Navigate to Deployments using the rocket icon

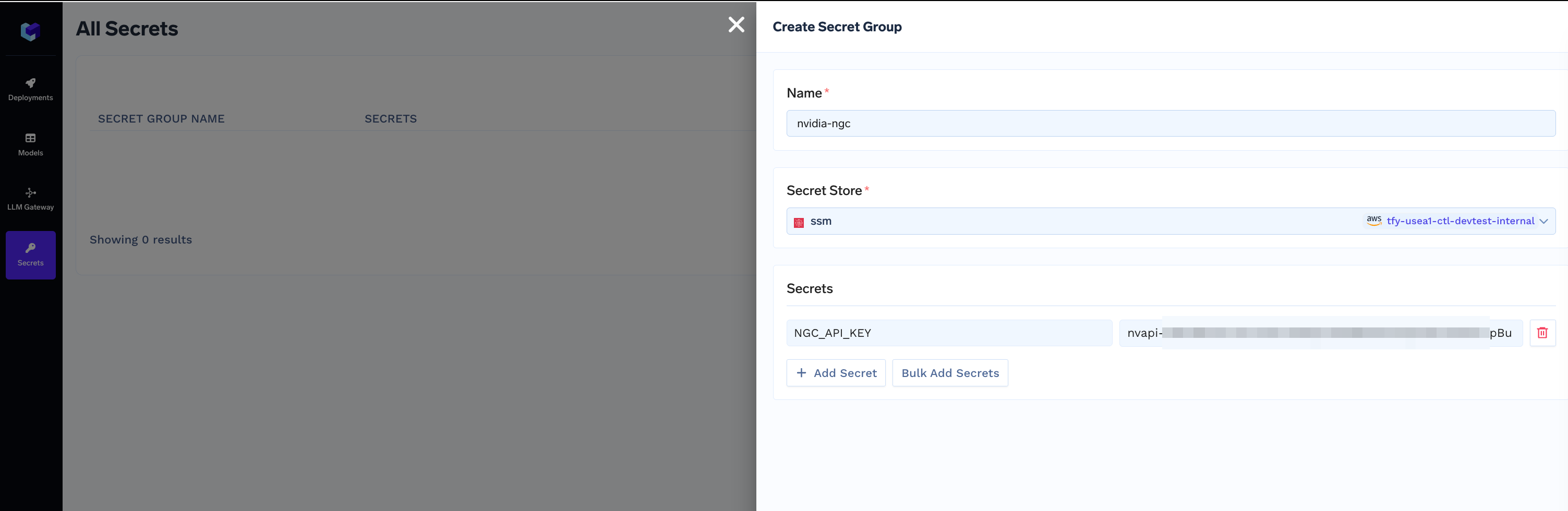pyautogui.click(x=30, y=84)
